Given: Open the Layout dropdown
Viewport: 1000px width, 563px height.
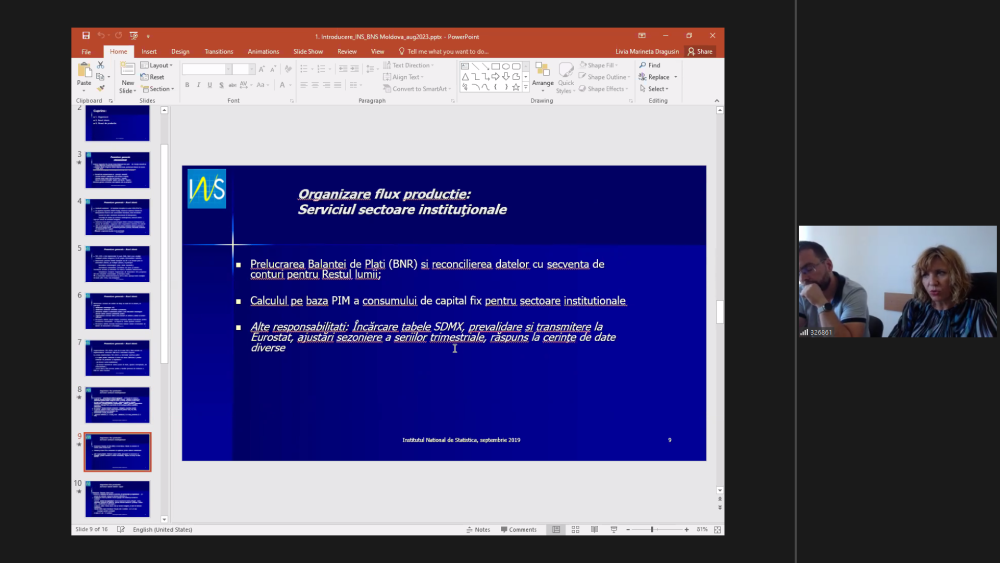Looking at the screenshot, I should pyautogui.click(x=157, y=65).
